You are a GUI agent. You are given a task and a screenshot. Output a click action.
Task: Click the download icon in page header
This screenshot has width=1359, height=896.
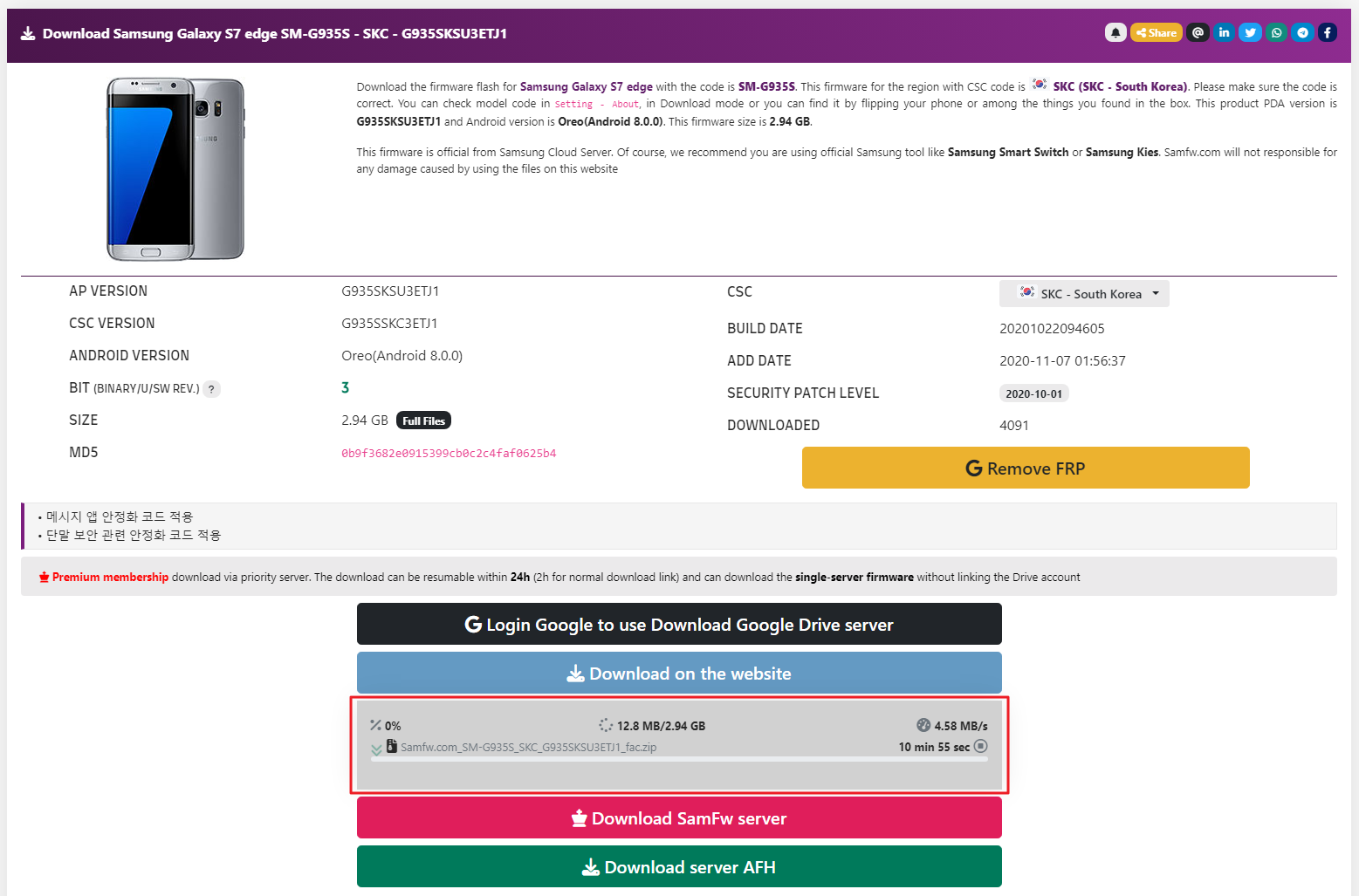point(28,33)
